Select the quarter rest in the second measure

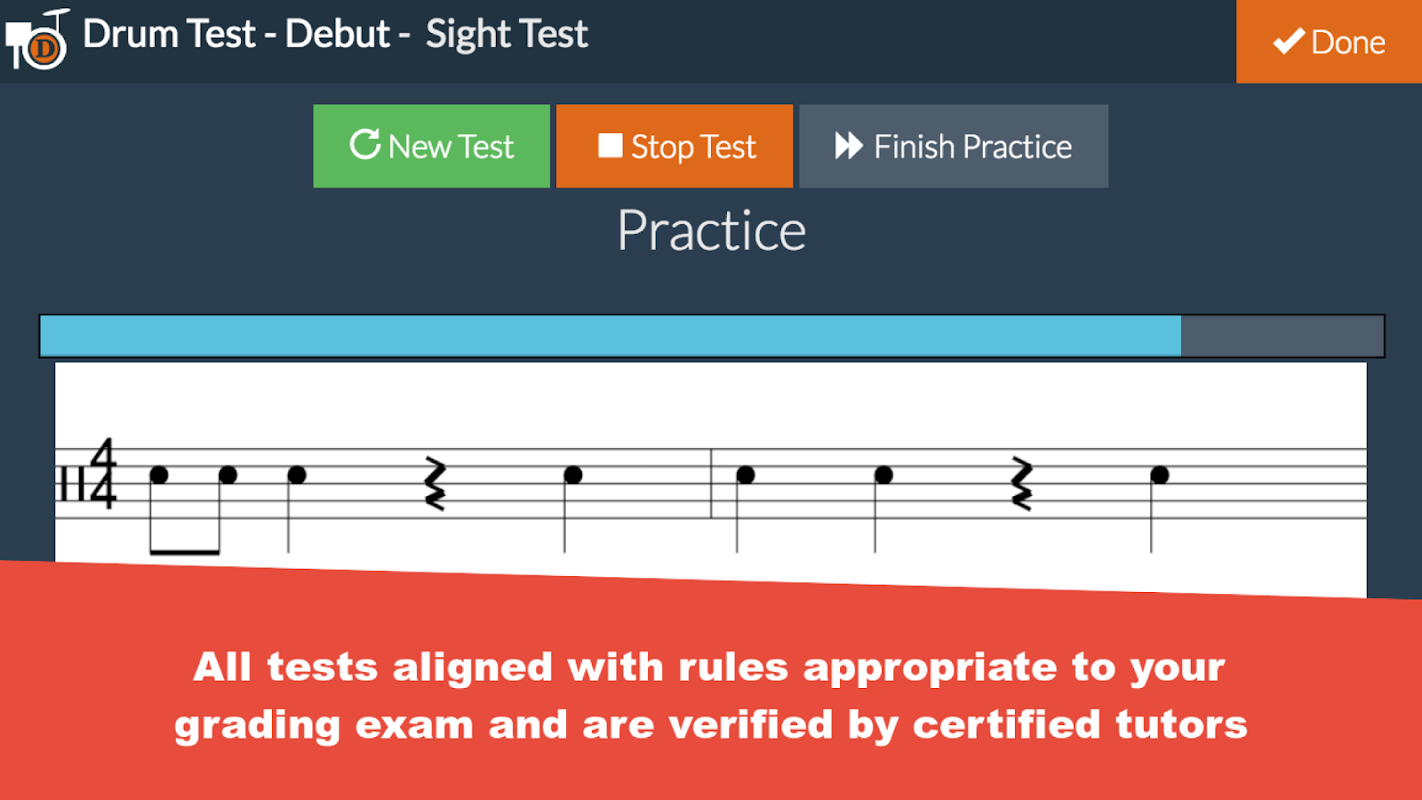pyautogui.click(x=1020, y=483)
